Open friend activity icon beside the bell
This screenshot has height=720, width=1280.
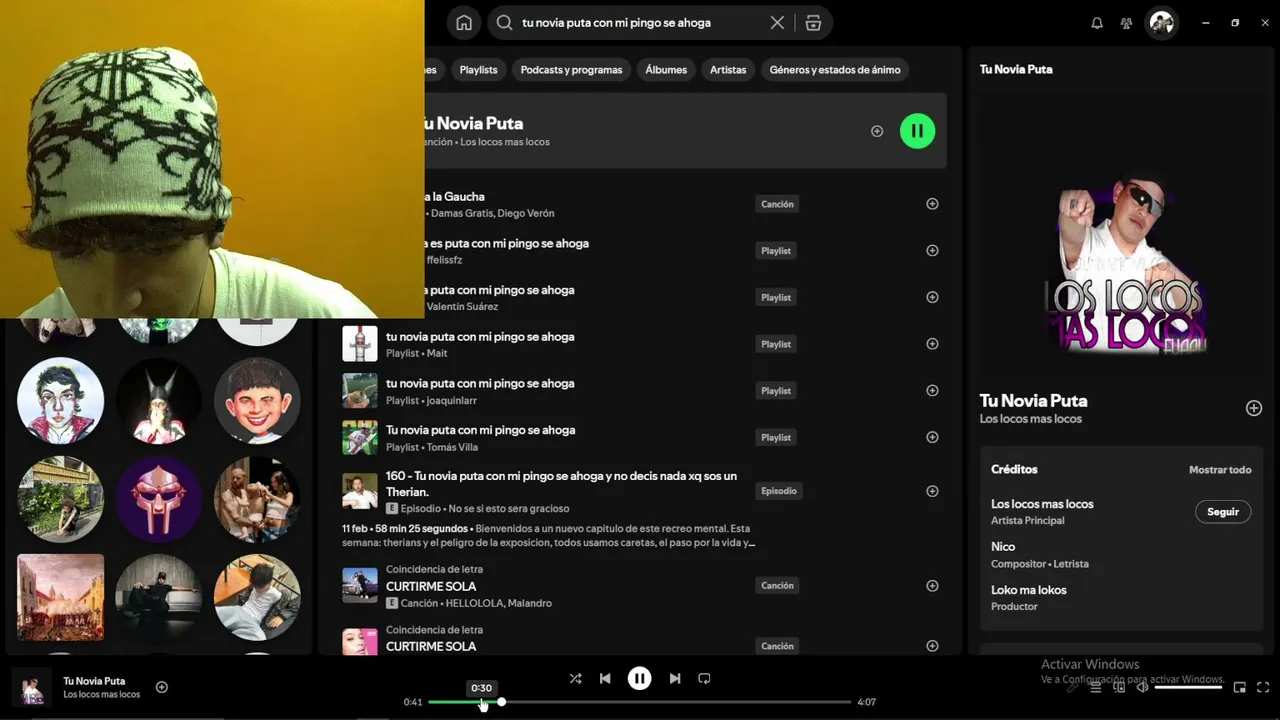(1126, 23)
